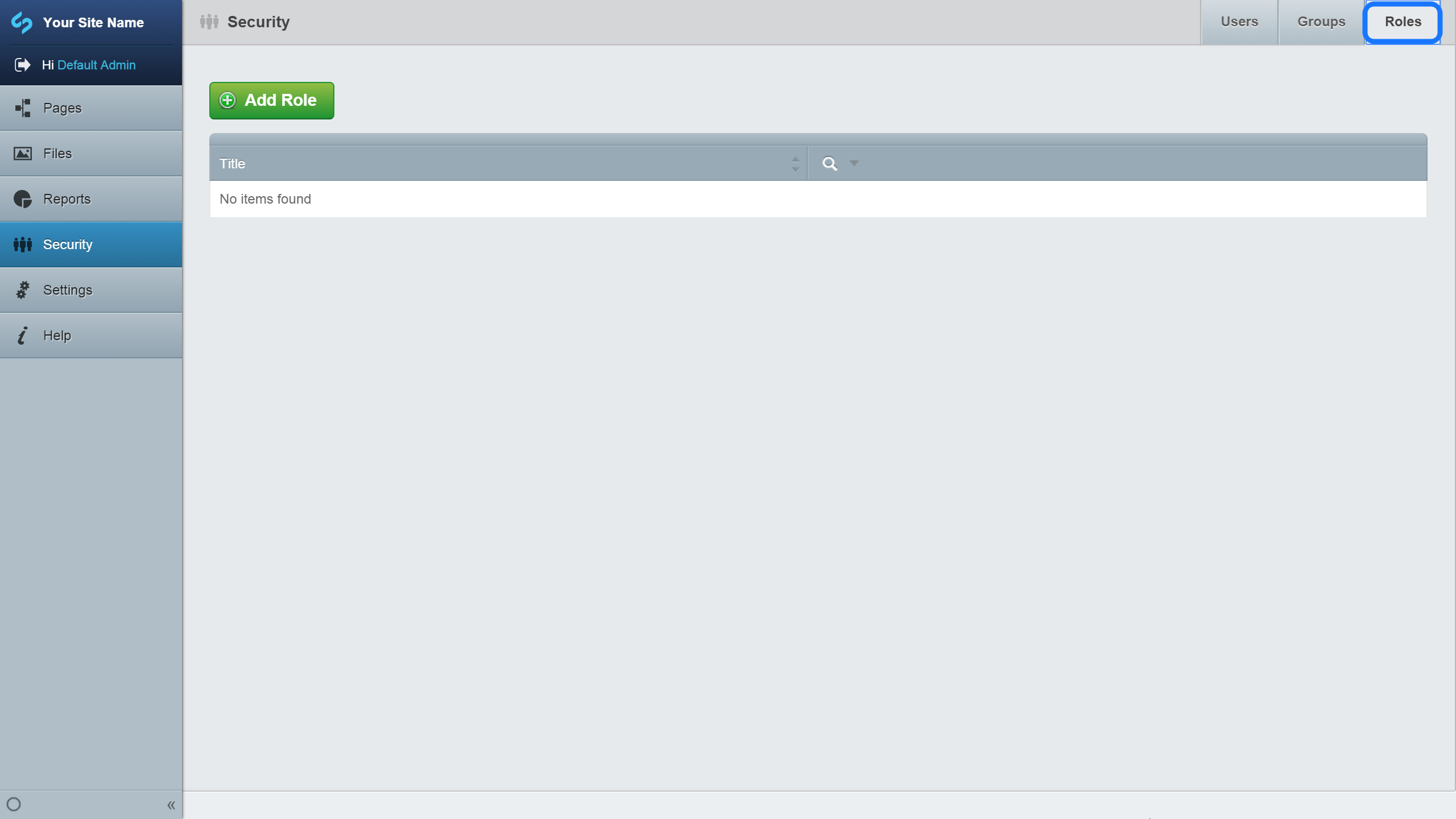Select Security in the sidebar
Screen dimensions: 1456x819
coord(67,244)
